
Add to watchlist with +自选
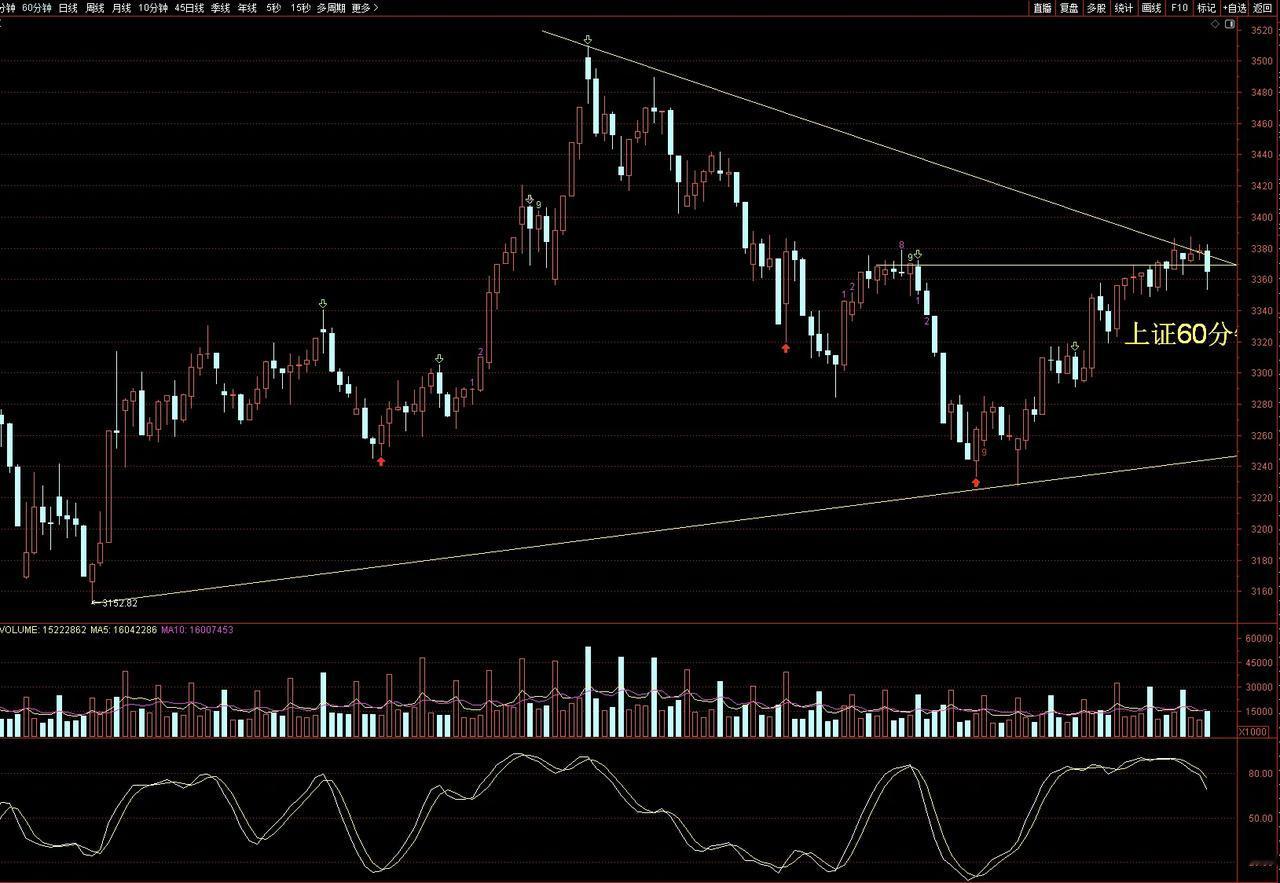coord(1234,8)
